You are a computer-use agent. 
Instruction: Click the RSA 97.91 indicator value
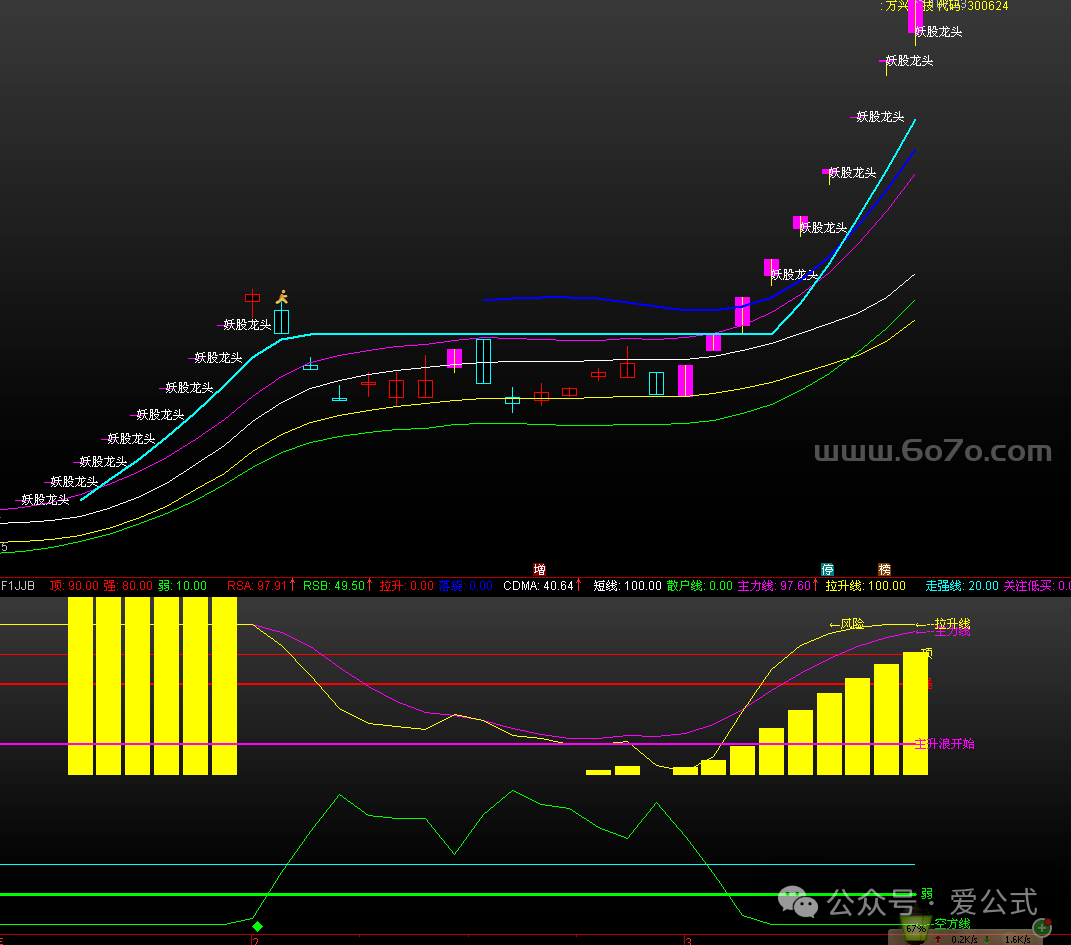point(259,586)
